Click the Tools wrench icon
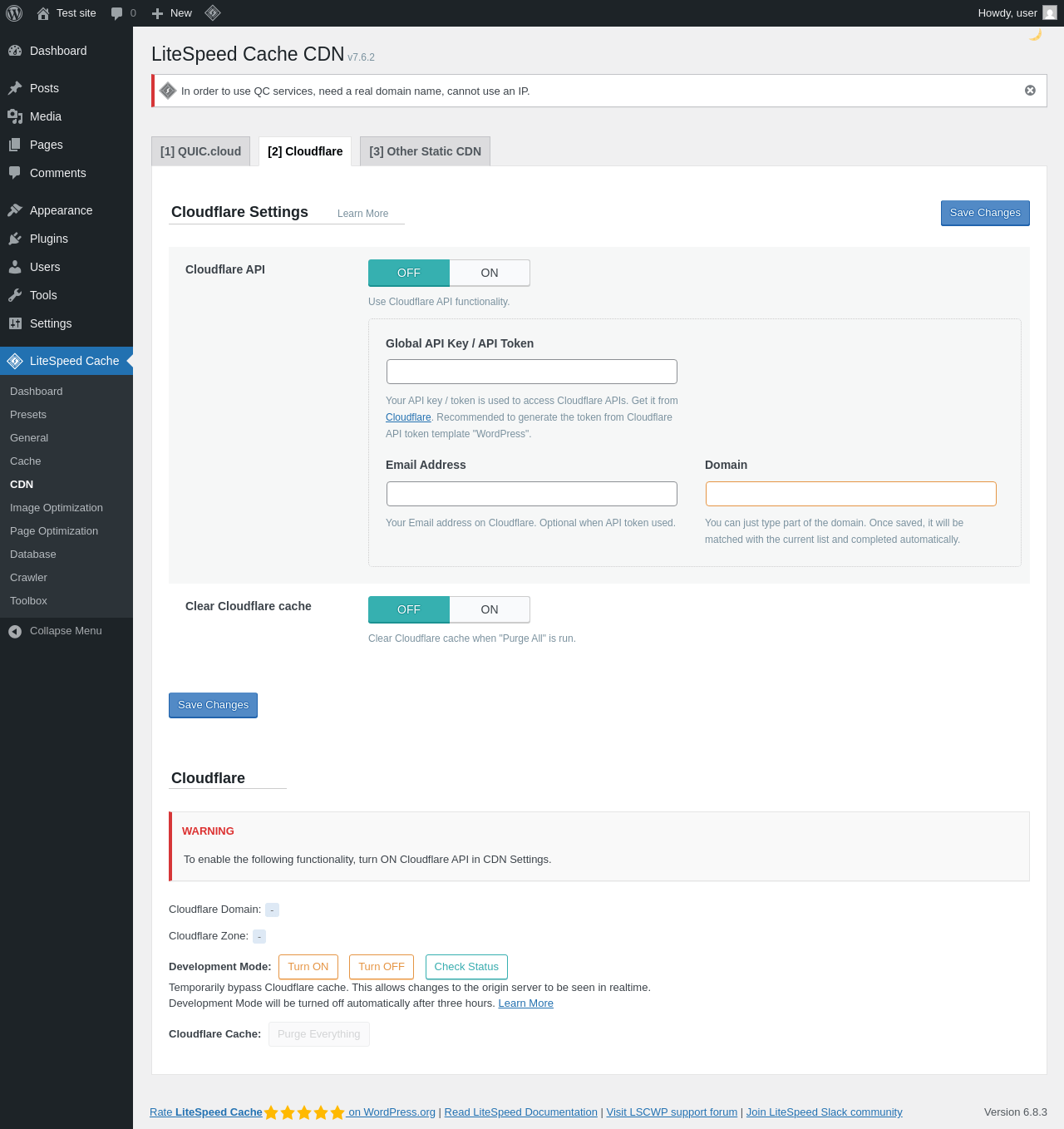The width and height of the screenshot is (1064, 1129). click(15, 295)
